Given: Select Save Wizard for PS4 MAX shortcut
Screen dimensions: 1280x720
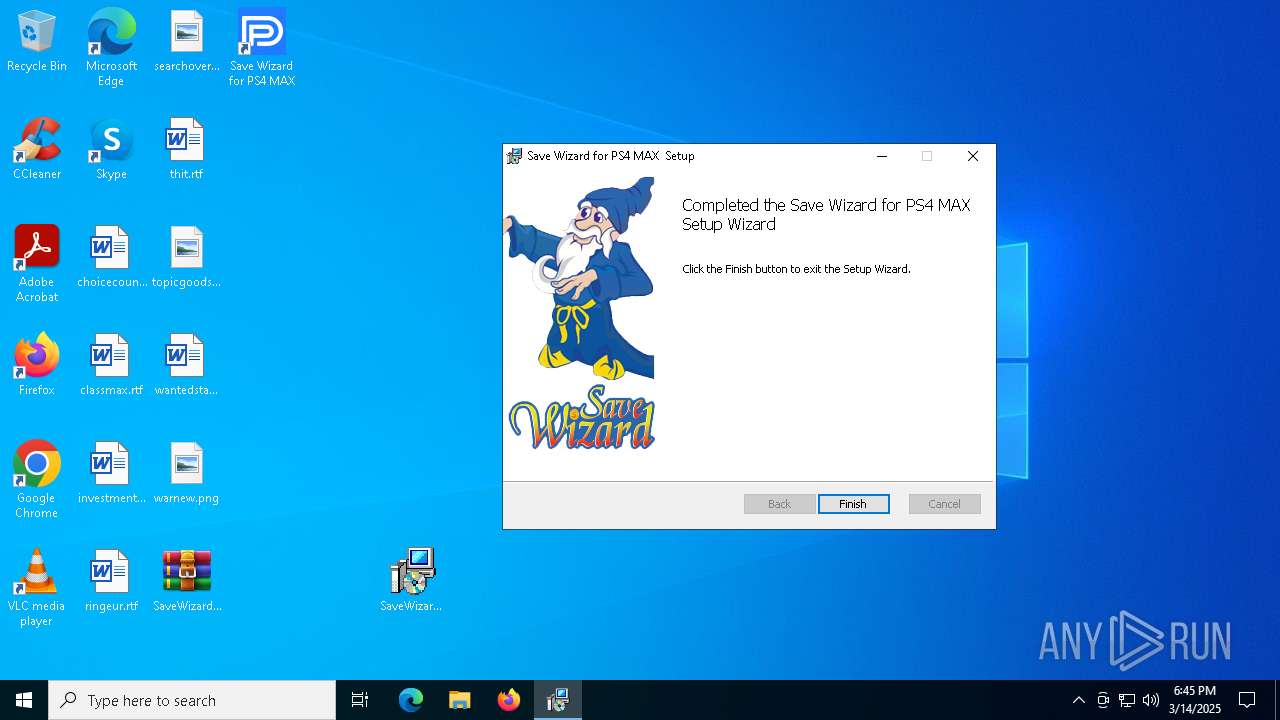Looking at the screenshot, I should click(x=262, y=48).
